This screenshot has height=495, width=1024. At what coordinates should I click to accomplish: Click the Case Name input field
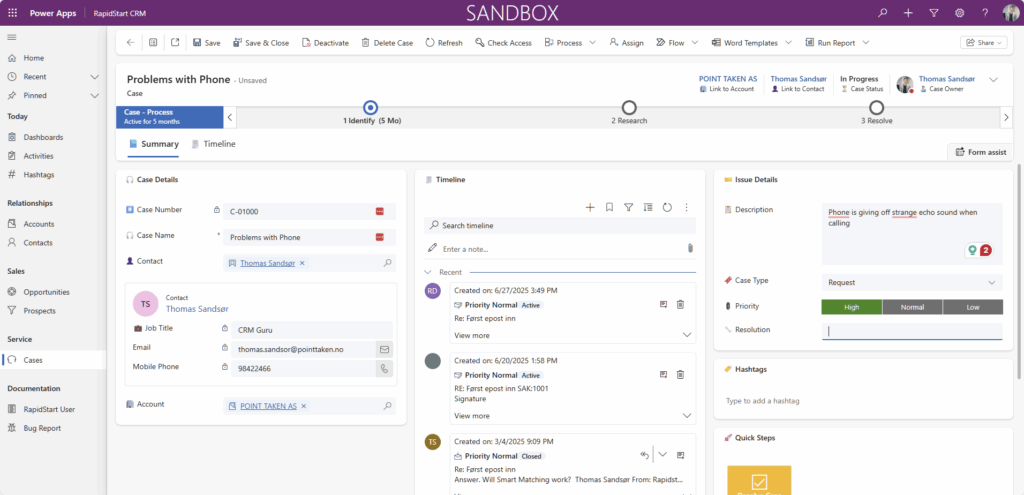(x=309, y=238)
